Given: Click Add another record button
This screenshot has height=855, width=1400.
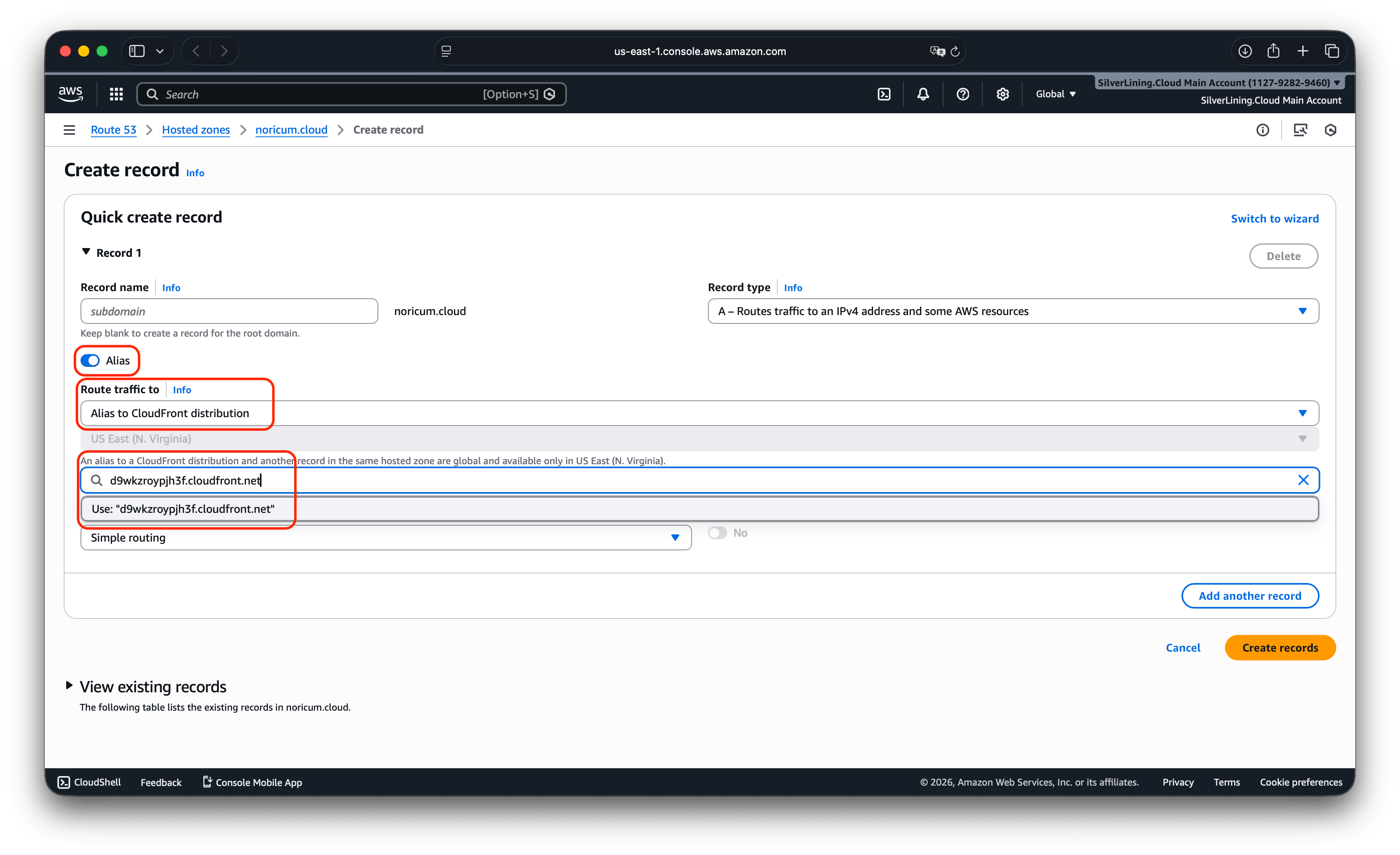Looking at the screenshot, I should point(1249,596).
